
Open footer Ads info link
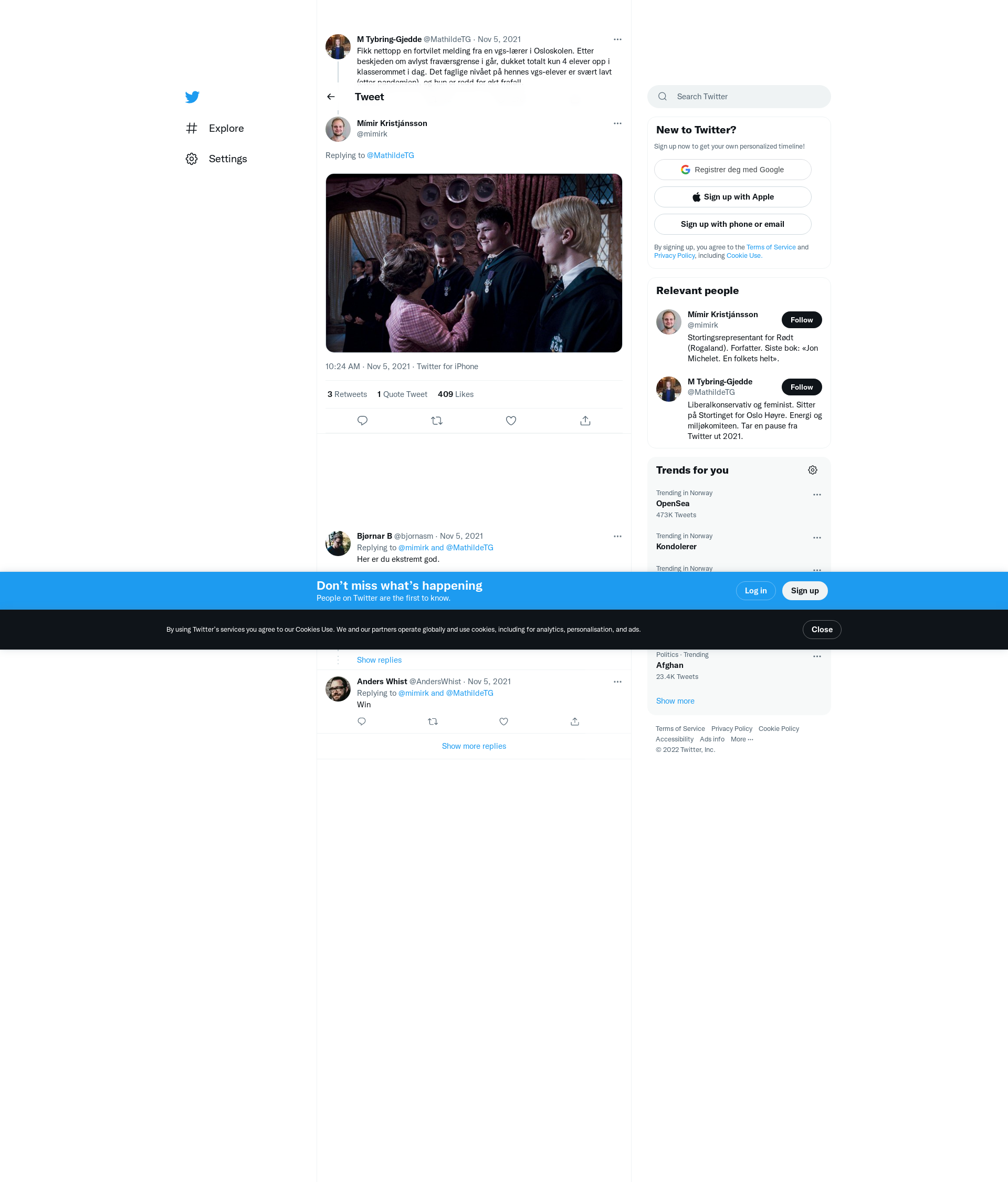pyautogui.click(x=712, y=739)
